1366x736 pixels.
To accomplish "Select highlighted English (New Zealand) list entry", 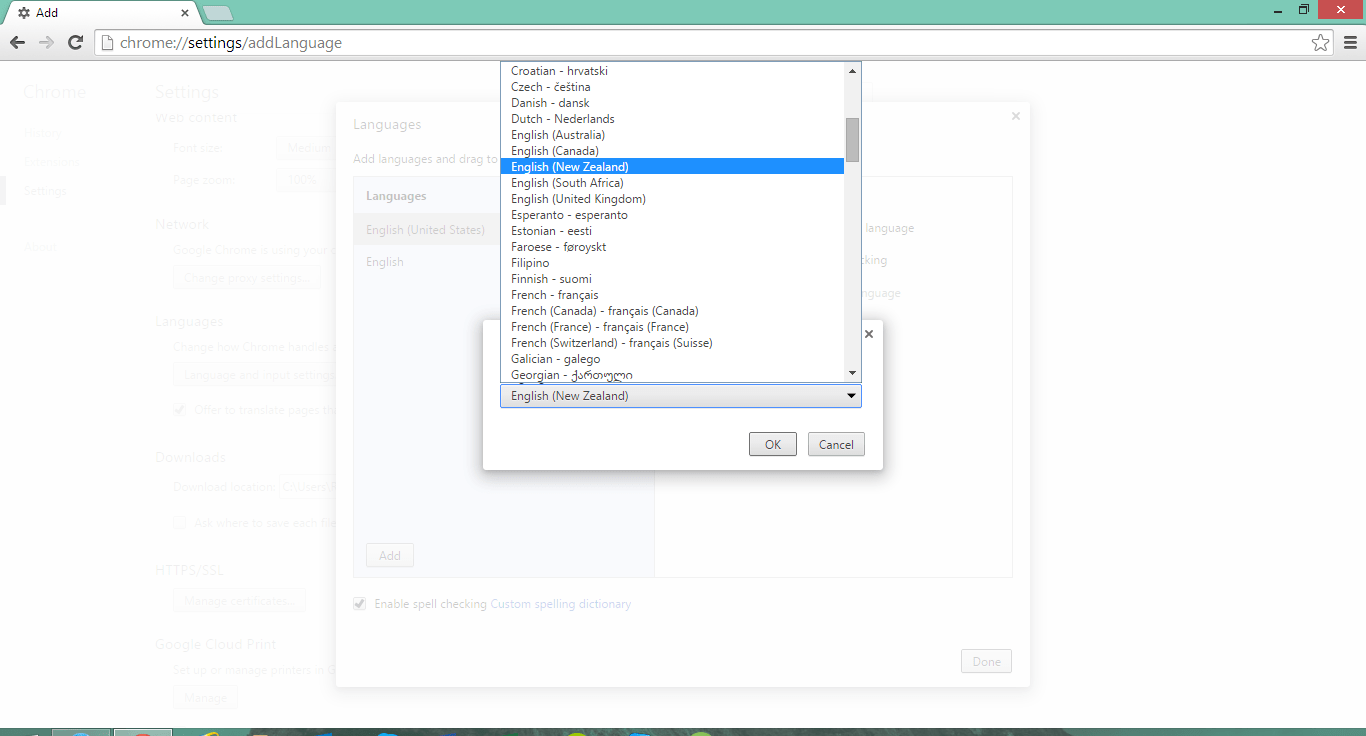I will pyautogui.click(x=672, y=167).
